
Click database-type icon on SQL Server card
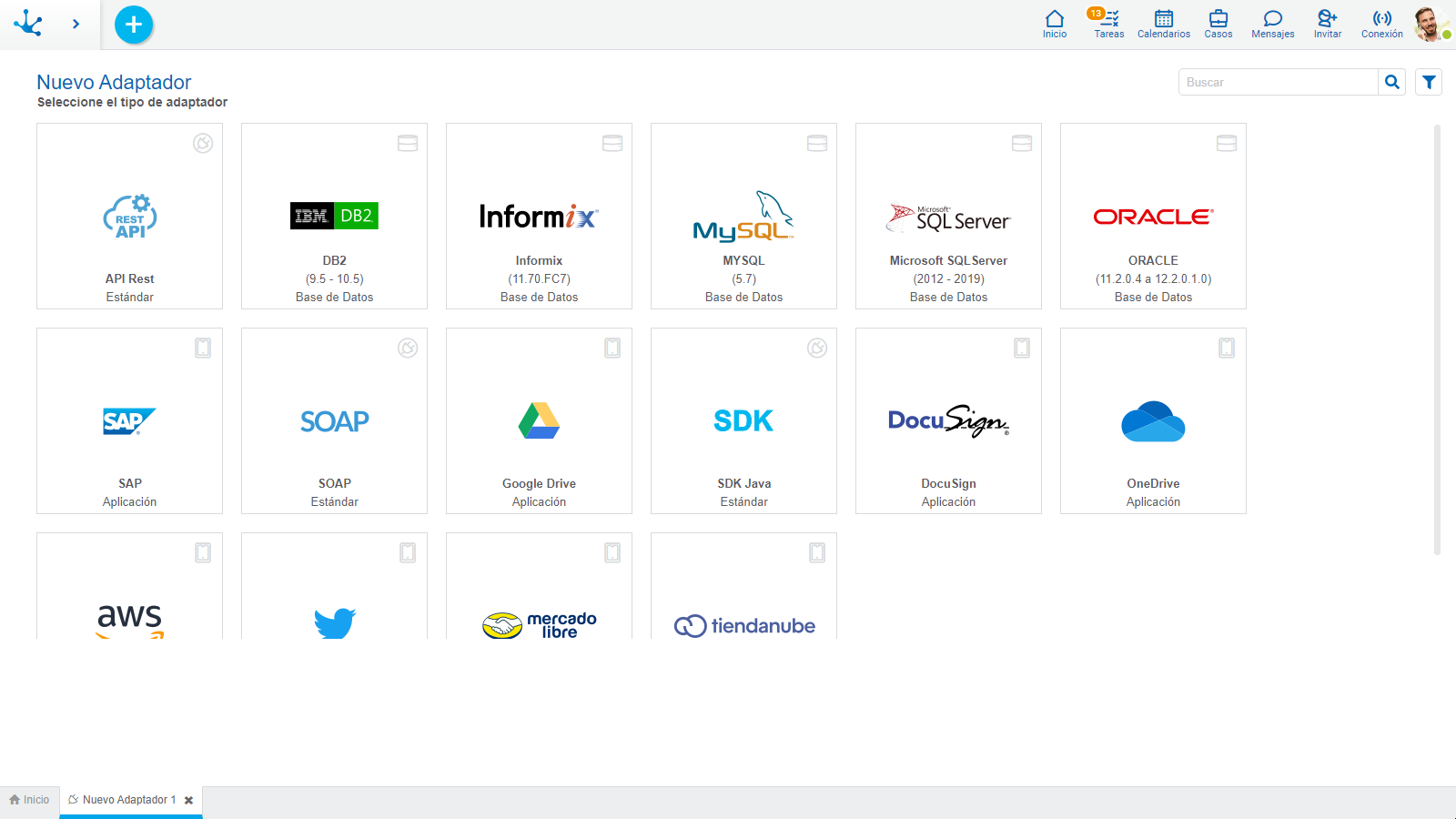click(1022, 143)
